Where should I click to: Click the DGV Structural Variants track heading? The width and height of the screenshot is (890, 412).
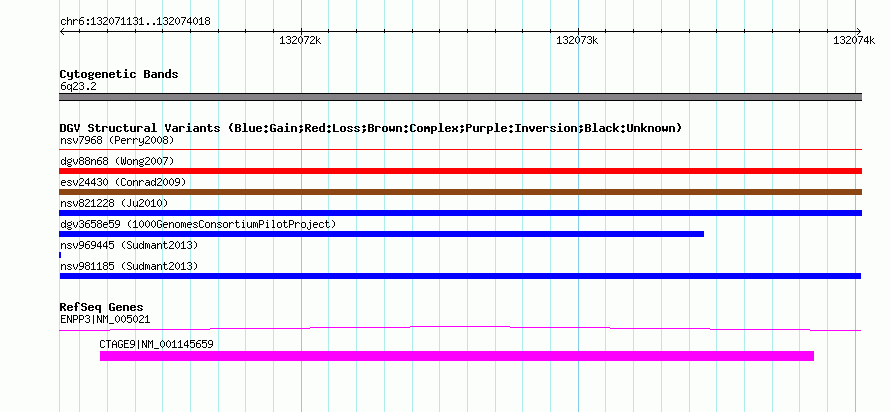(370, 128)
